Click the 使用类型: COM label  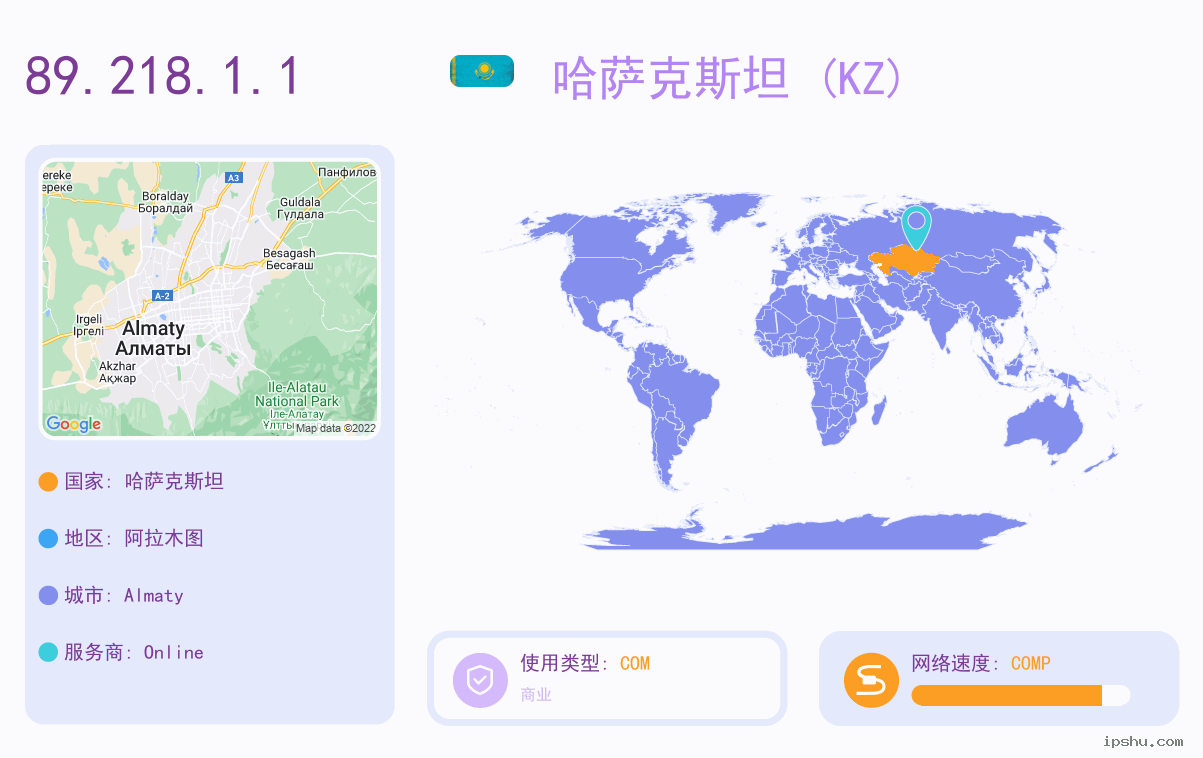585,663
